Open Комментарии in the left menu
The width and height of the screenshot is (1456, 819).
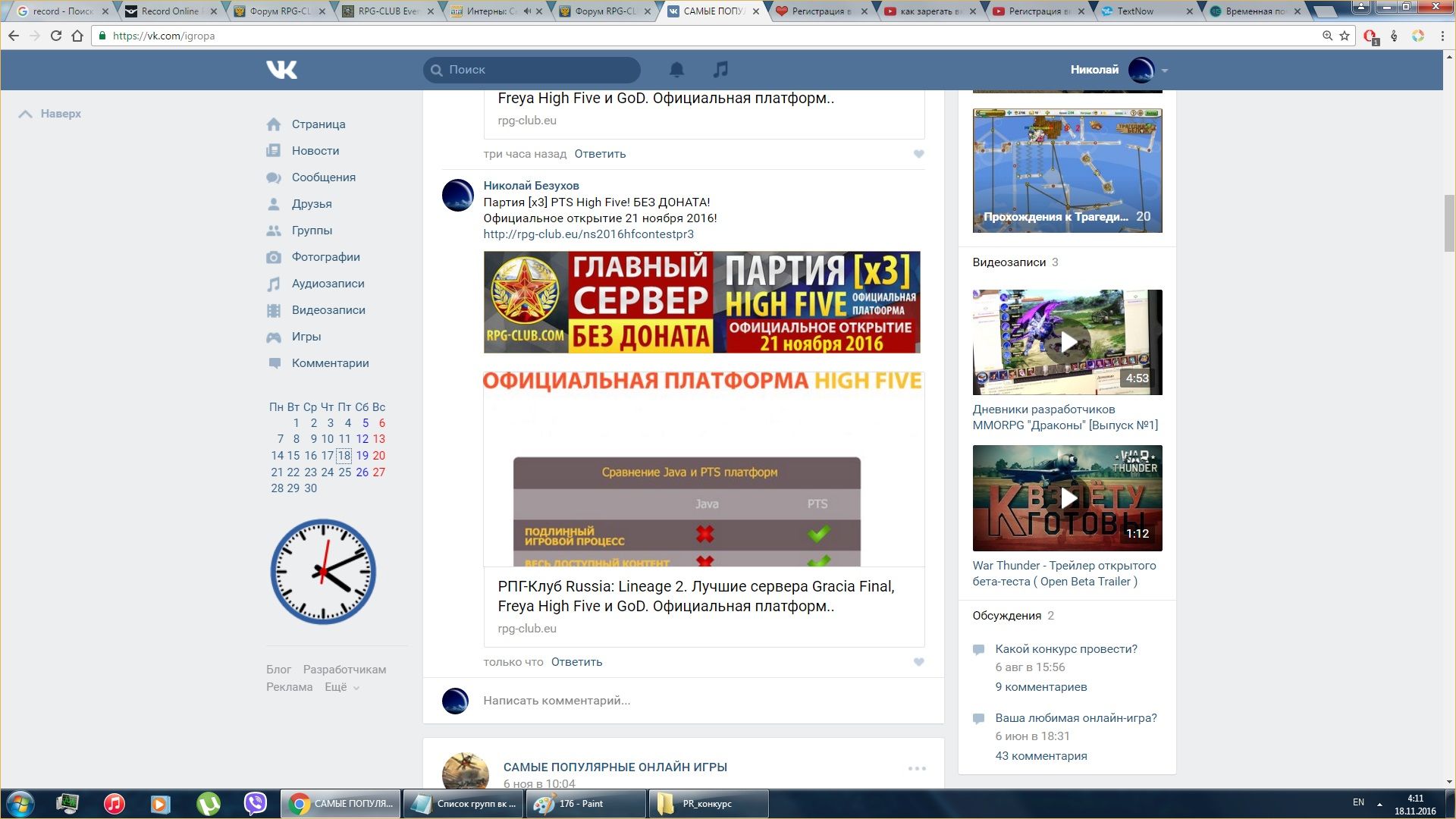coord(331,363)
